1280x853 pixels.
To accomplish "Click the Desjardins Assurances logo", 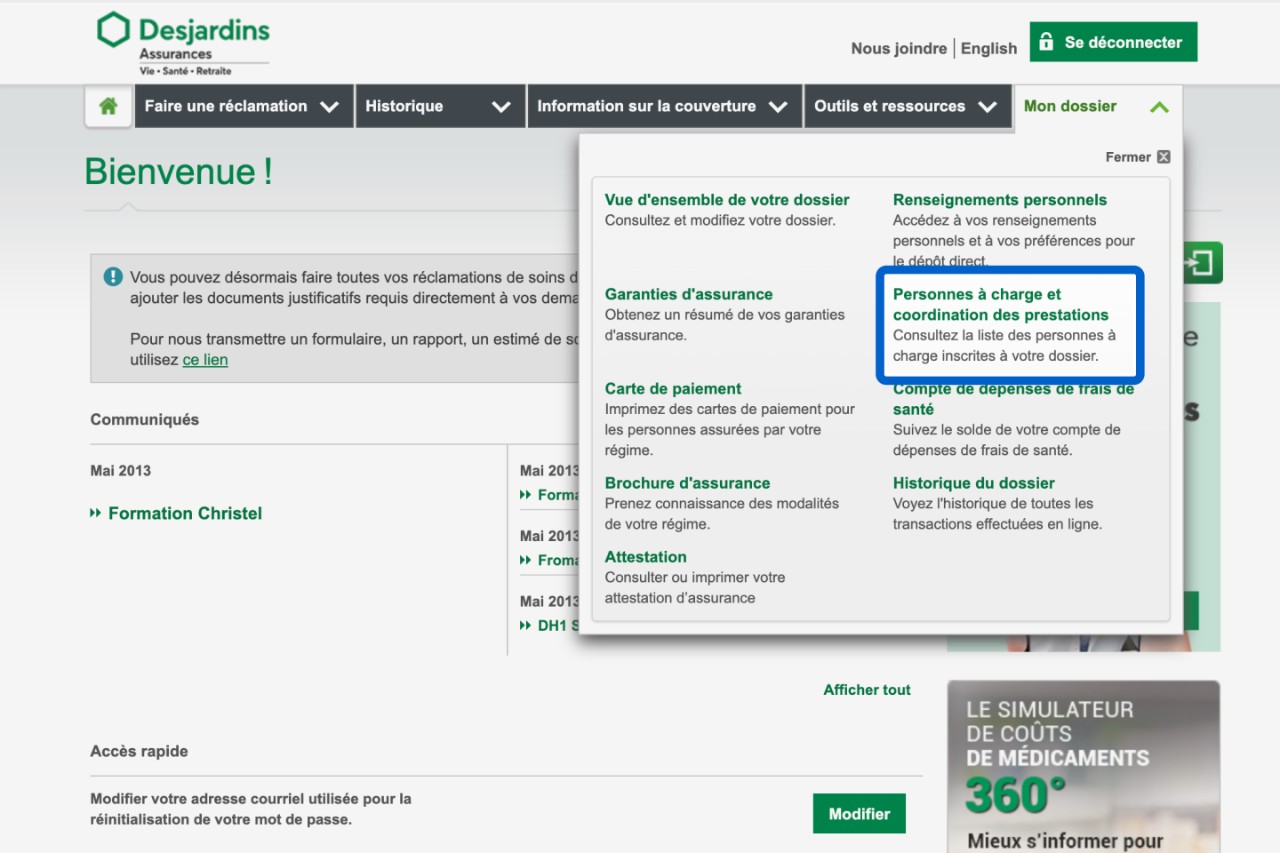I will (x=184, y=44).
